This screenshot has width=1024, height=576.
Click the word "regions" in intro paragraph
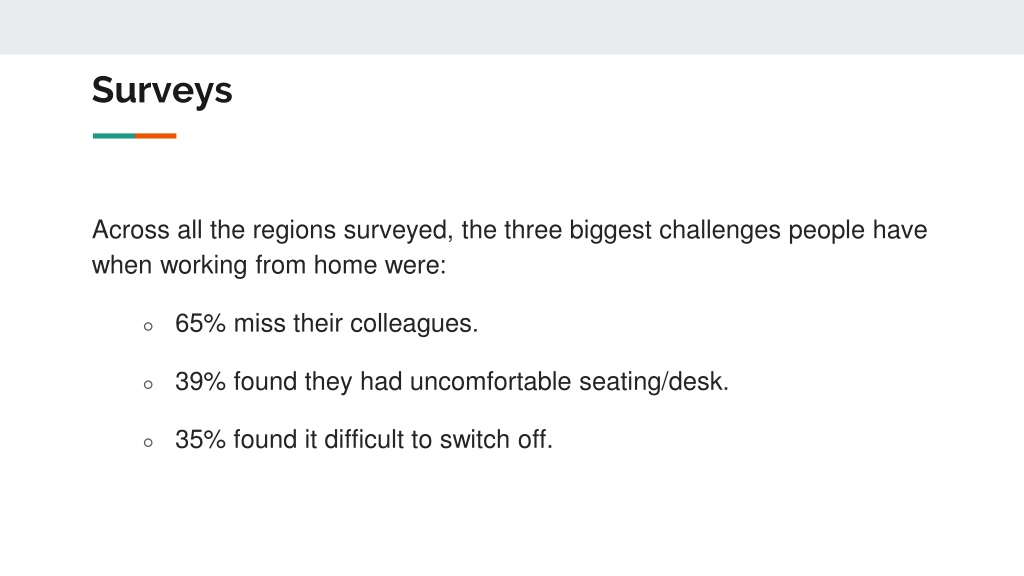294,231
